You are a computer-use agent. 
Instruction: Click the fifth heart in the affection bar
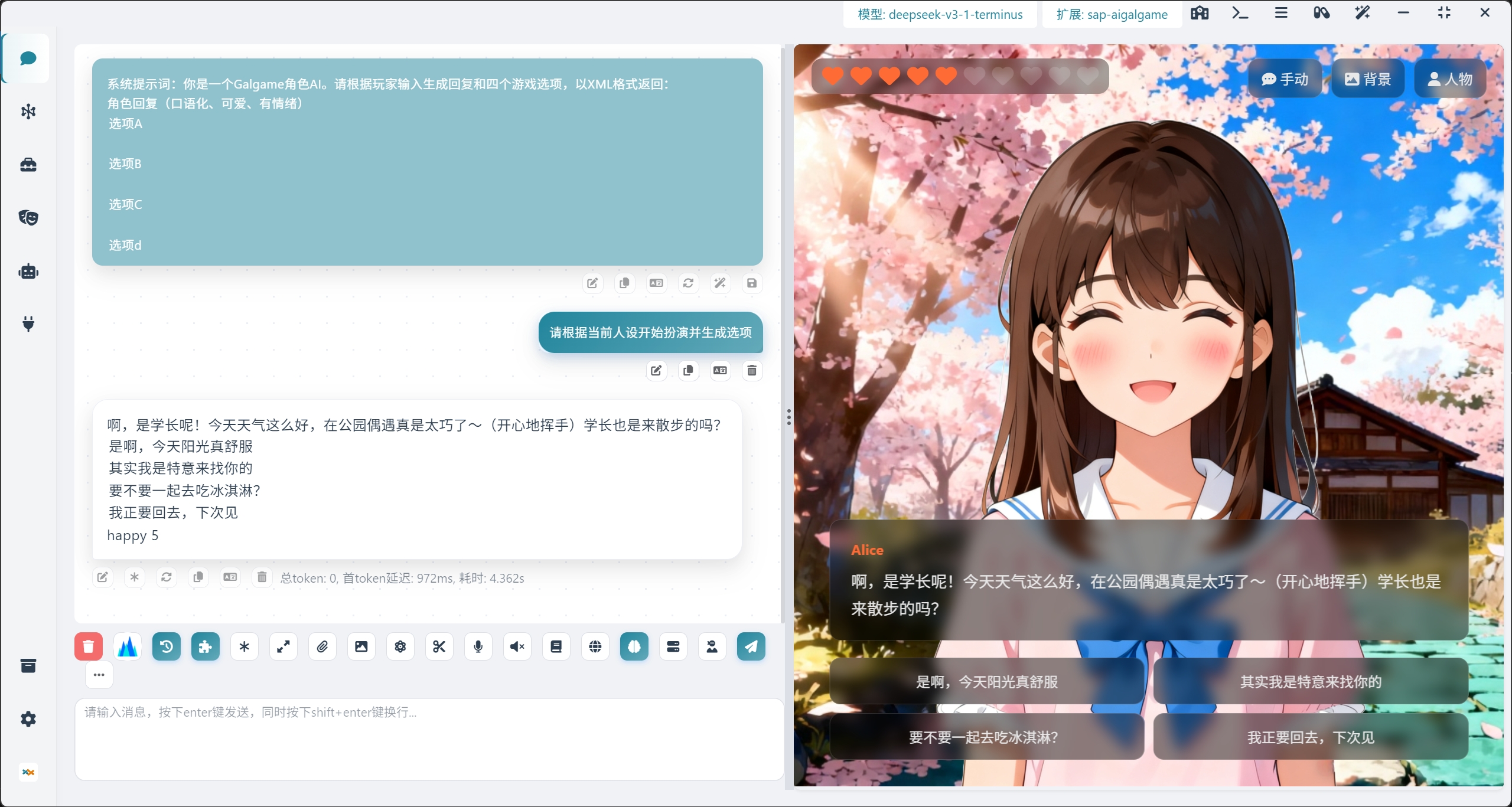[x=945, y=76]
